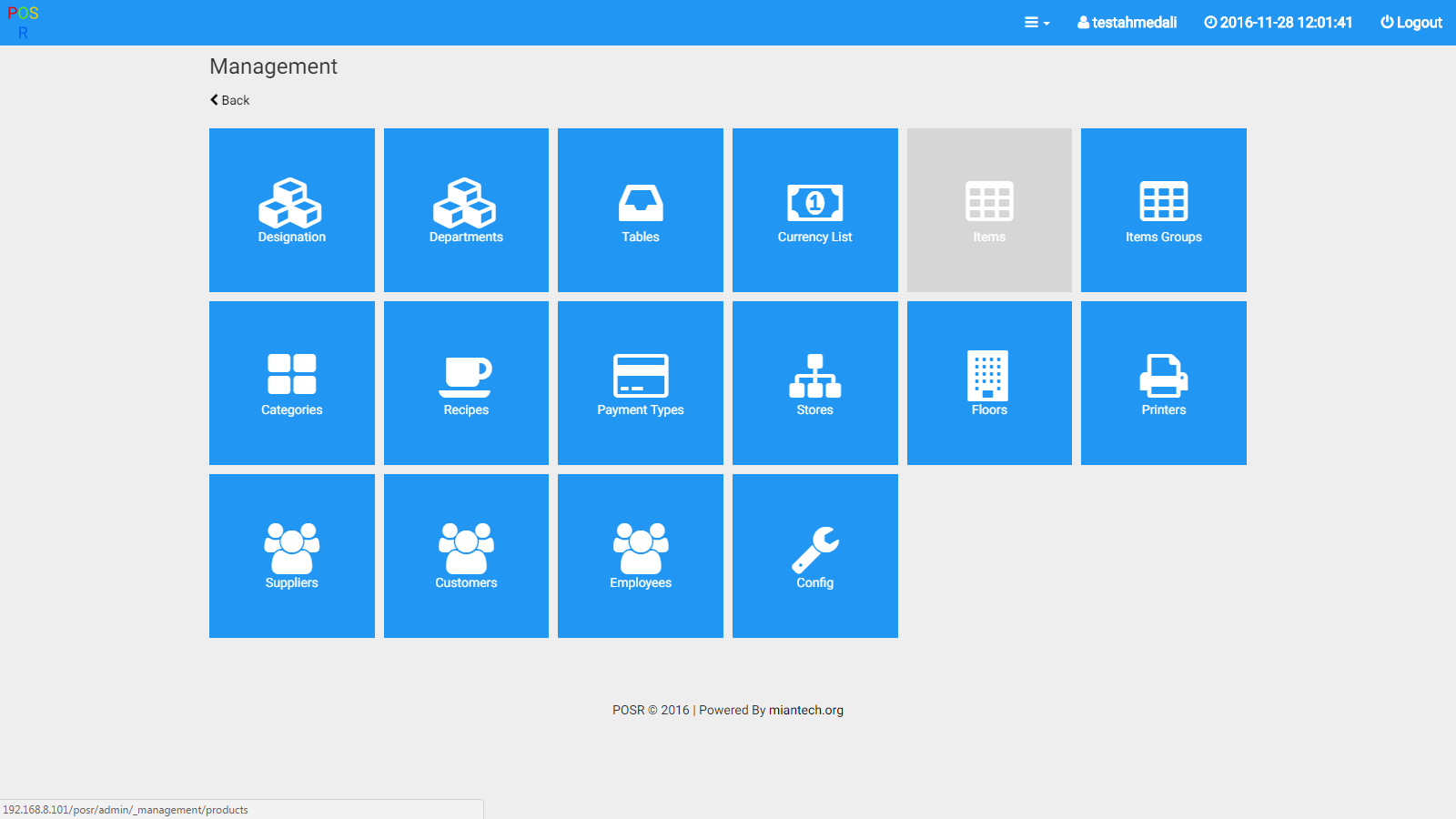Screen dimensions: 1456x819
Task: Open the Printers tile
Action: click(x=1163, y=383)
